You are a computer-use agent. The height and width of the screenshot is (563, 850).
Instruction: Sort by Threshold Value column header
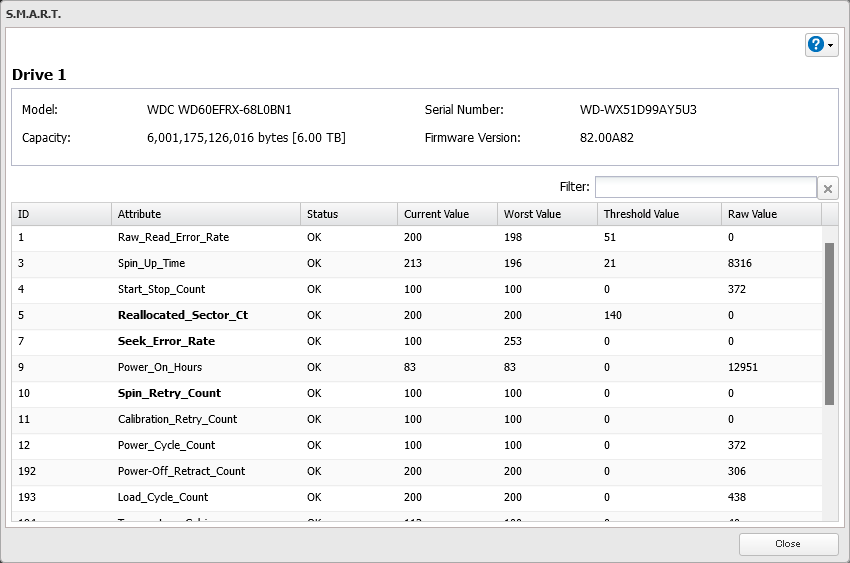(658, 214)
